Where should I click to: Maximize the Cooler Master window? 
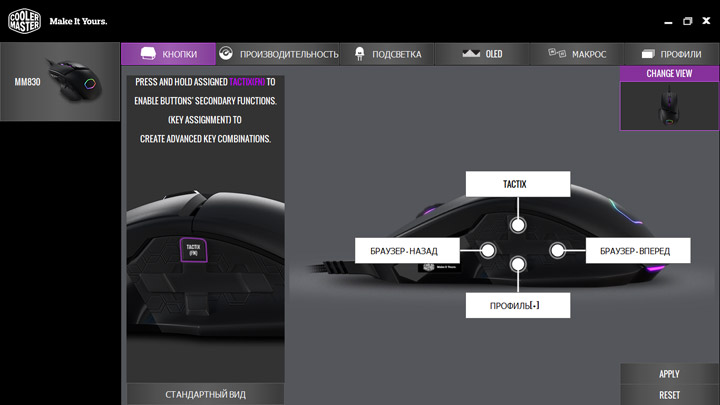pyautogui.click(x=687, y=21)
